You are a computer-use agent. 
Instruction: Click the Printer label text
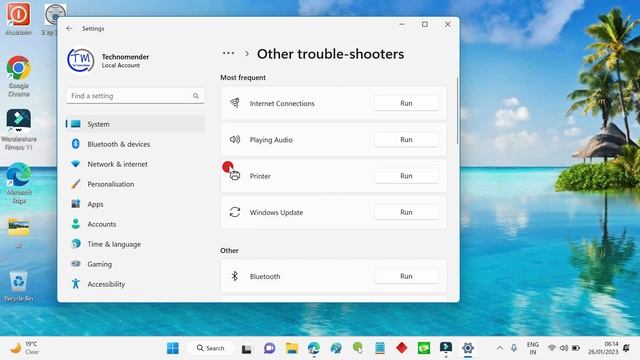pos(260,176)
